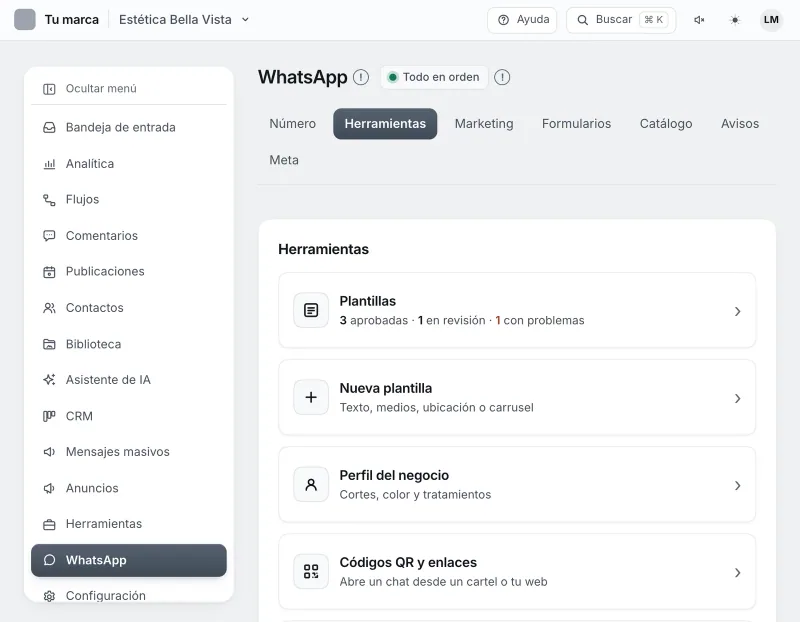This screenshot has height=622, width=800.
Task: Open the Buscar search box
Action: 621,20
